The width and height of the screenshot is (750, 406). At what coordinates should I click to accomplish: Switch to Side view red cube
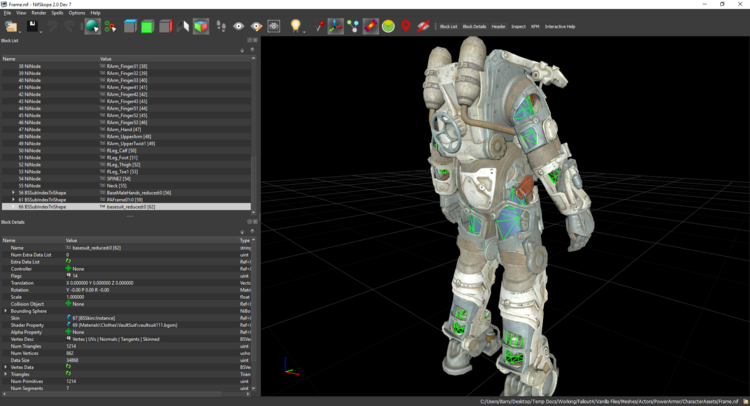pos(165,26)
